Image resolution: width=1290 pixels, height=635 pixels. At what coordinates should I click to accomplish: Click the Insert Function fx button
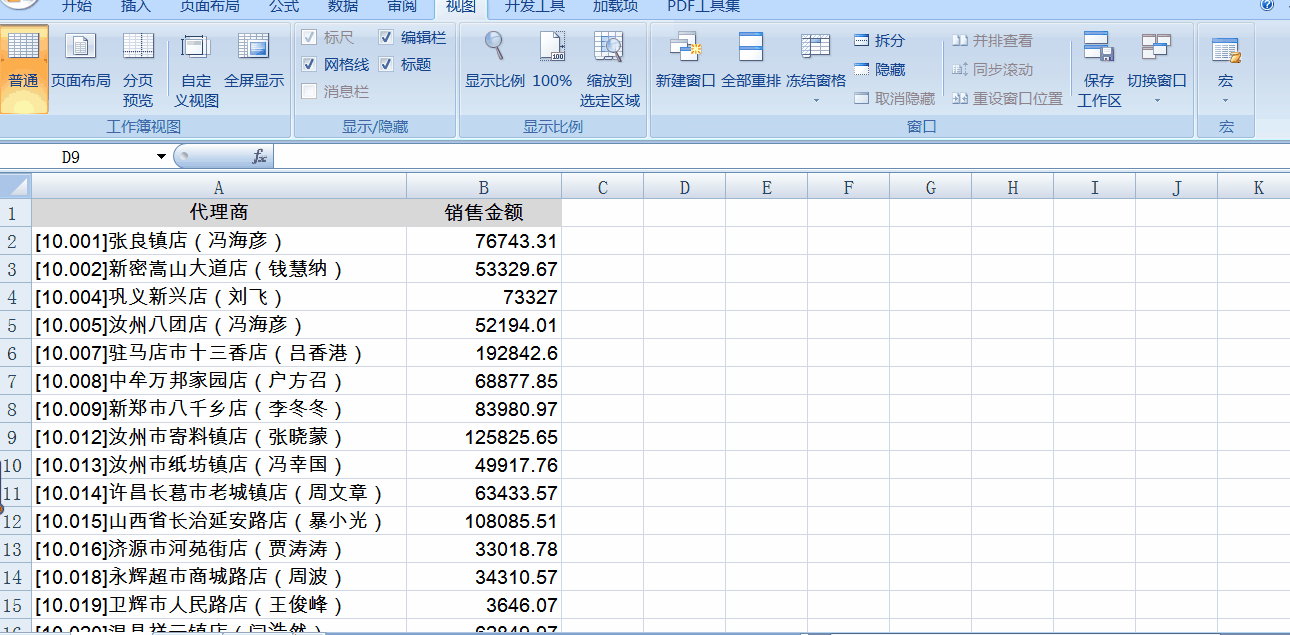pyautogui.click(x=259, y=157)
